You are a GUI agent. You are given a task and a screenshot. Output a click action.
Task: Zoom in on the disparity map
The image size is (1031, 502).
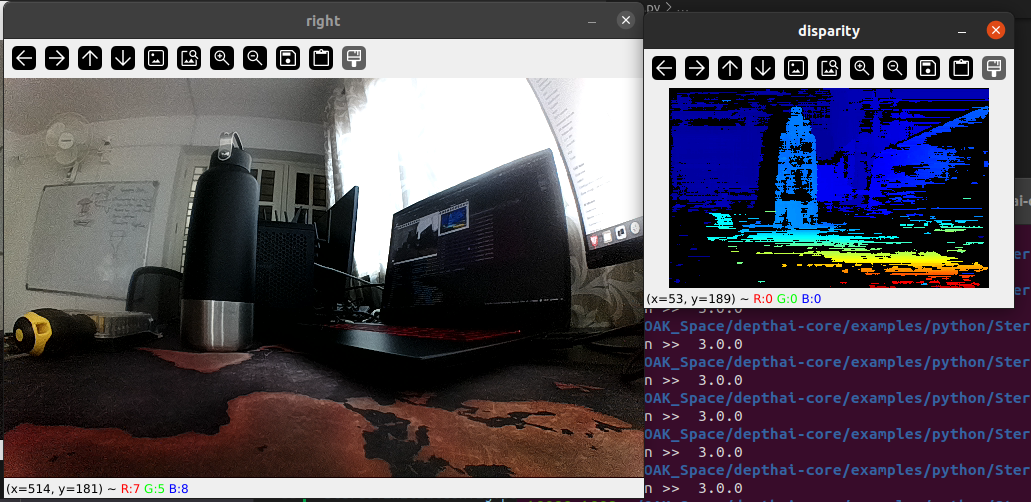(862, 68)
